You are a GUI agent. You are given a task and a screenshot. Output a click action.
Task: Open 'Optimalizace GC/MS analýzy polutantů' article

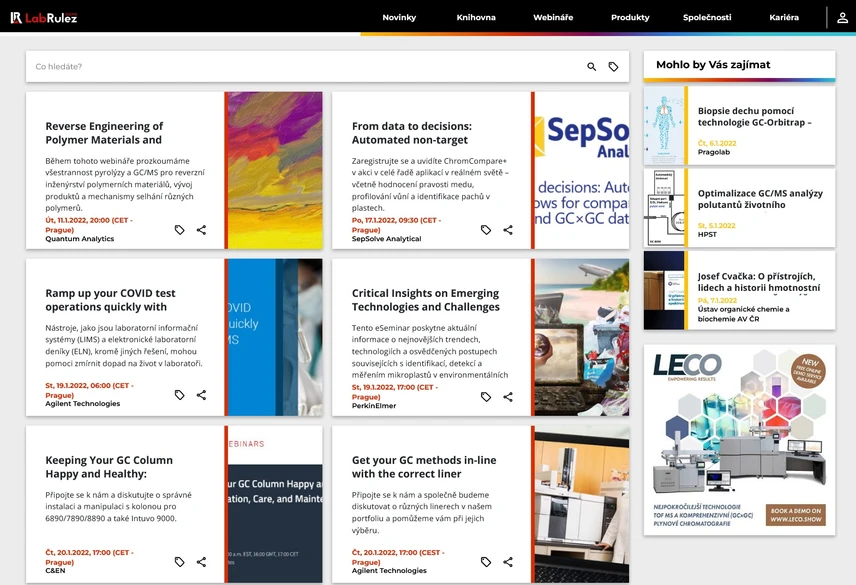pos(760,199)
